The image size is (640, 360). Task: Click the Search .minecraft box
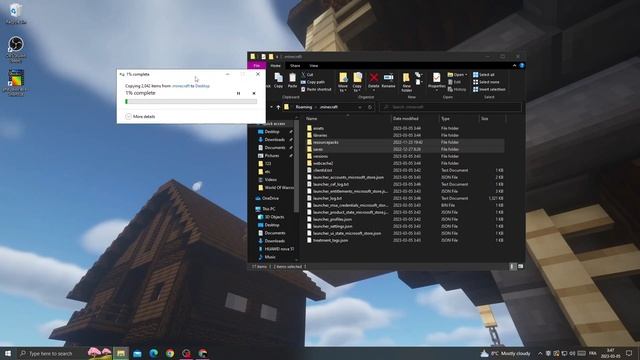[450, 107]
